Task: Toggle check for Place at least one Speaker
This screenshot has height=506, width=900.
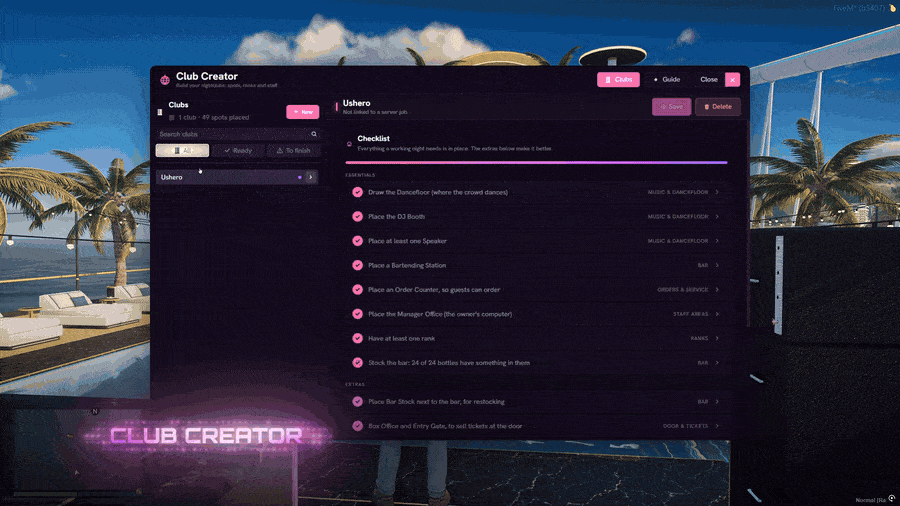Action: pyautogui.click(x=358, y=241)
